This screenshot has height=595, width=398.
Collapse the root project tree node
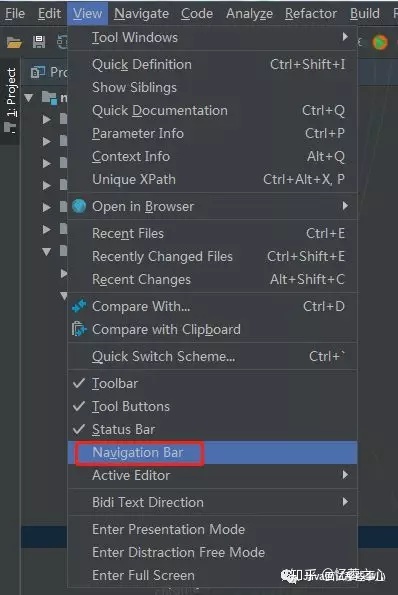point(29,98)
